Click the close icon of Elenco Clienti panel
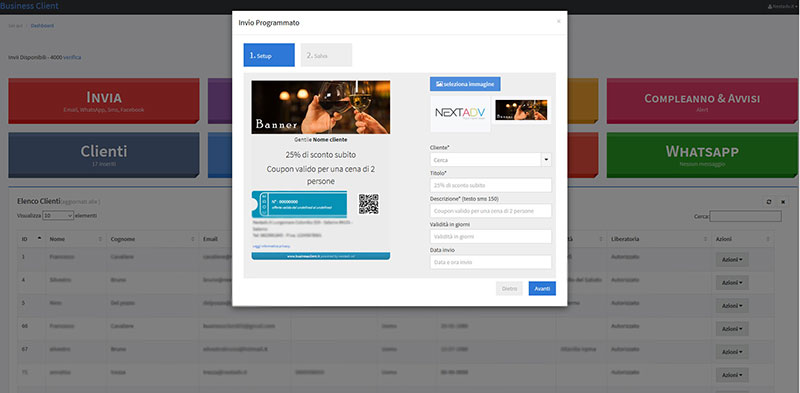 [783, 202]
